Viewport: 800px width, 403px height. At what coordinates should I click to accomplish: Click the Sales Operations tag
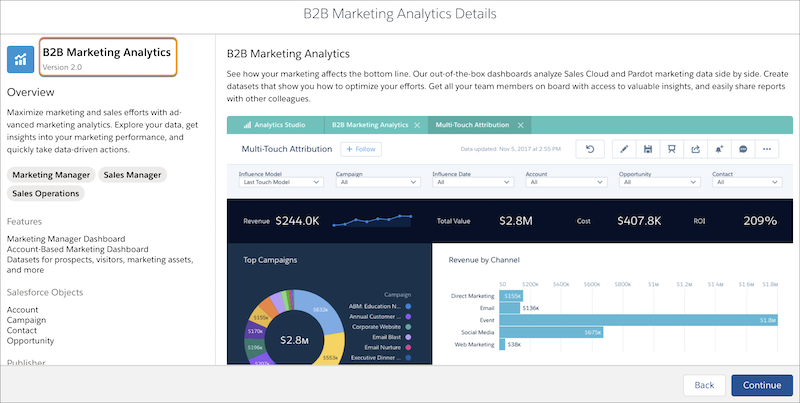(x=45, y=193)
